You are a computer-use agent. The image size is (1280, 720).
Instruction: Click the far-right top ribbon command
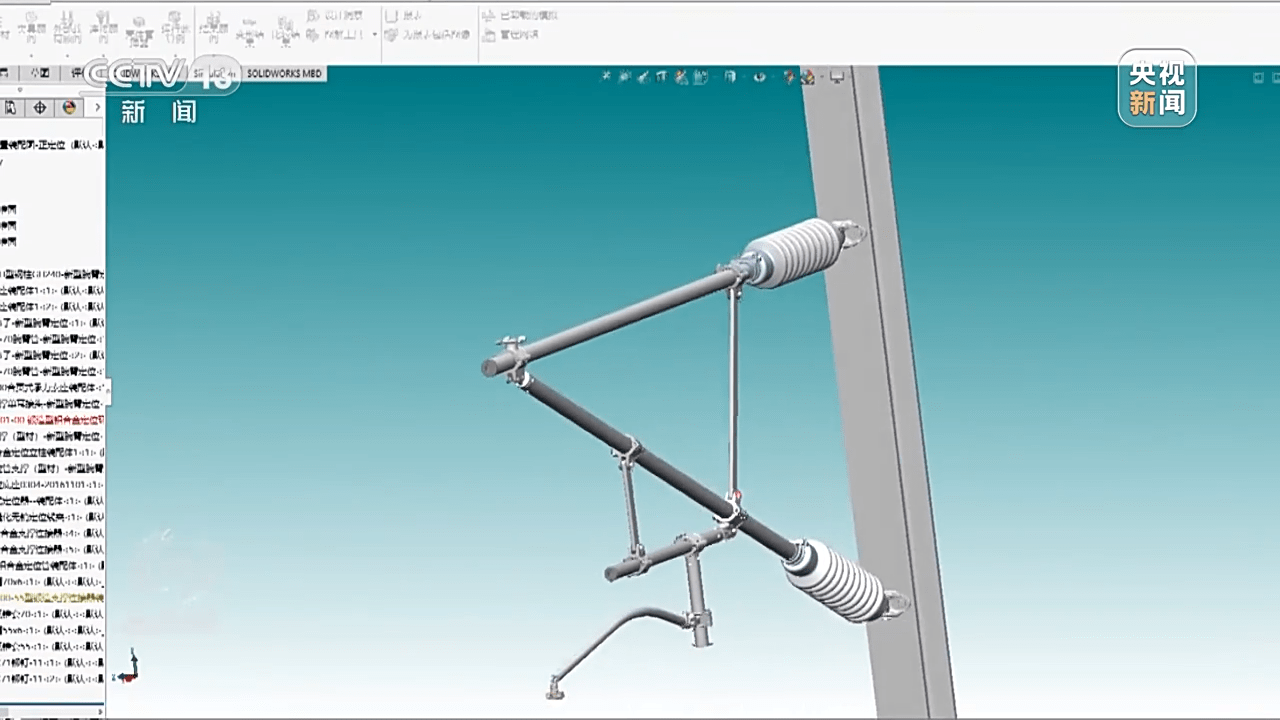(x=520, y=16)
